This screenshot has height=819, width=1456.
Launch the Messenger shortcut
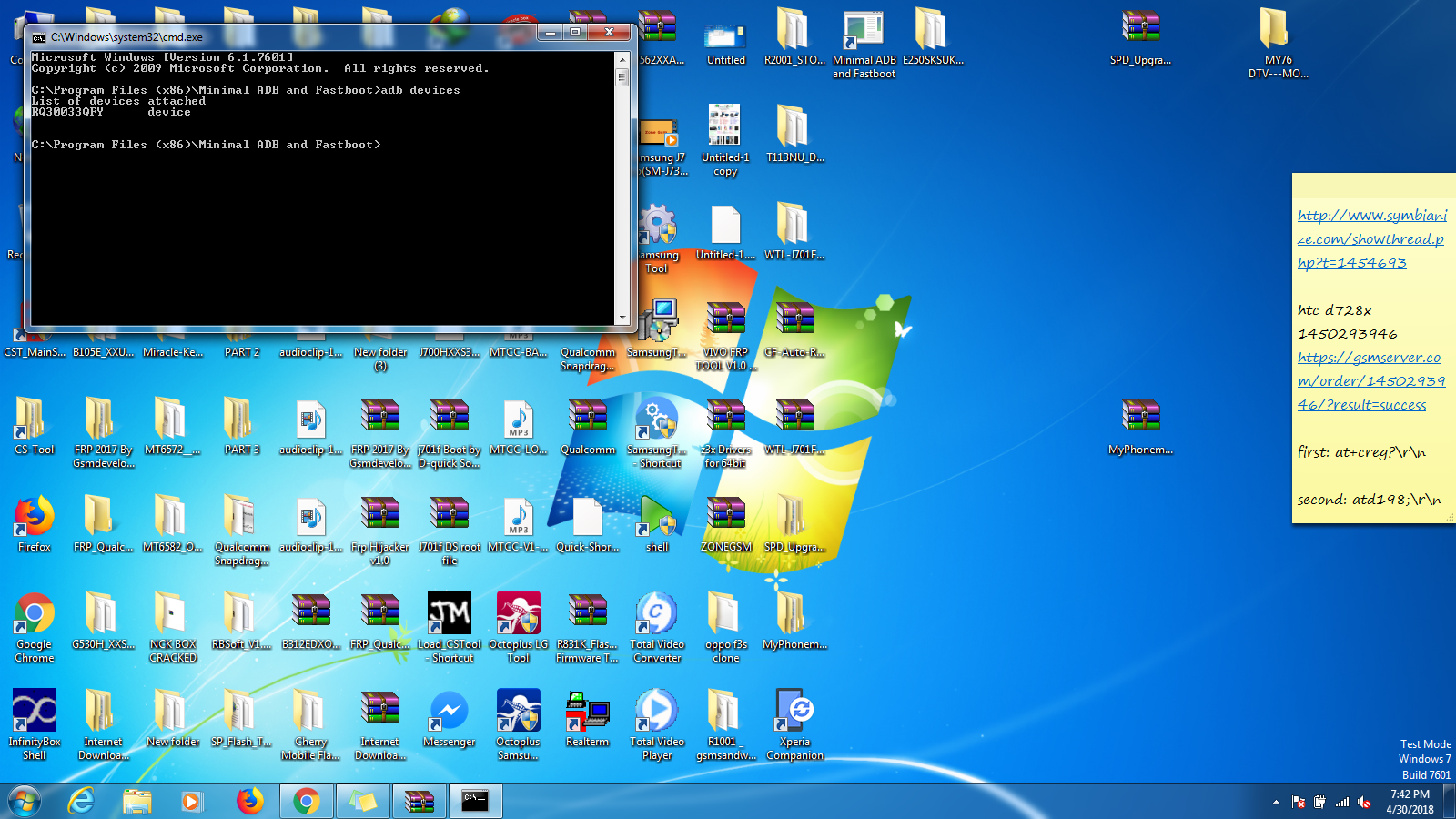pos(449,719)
